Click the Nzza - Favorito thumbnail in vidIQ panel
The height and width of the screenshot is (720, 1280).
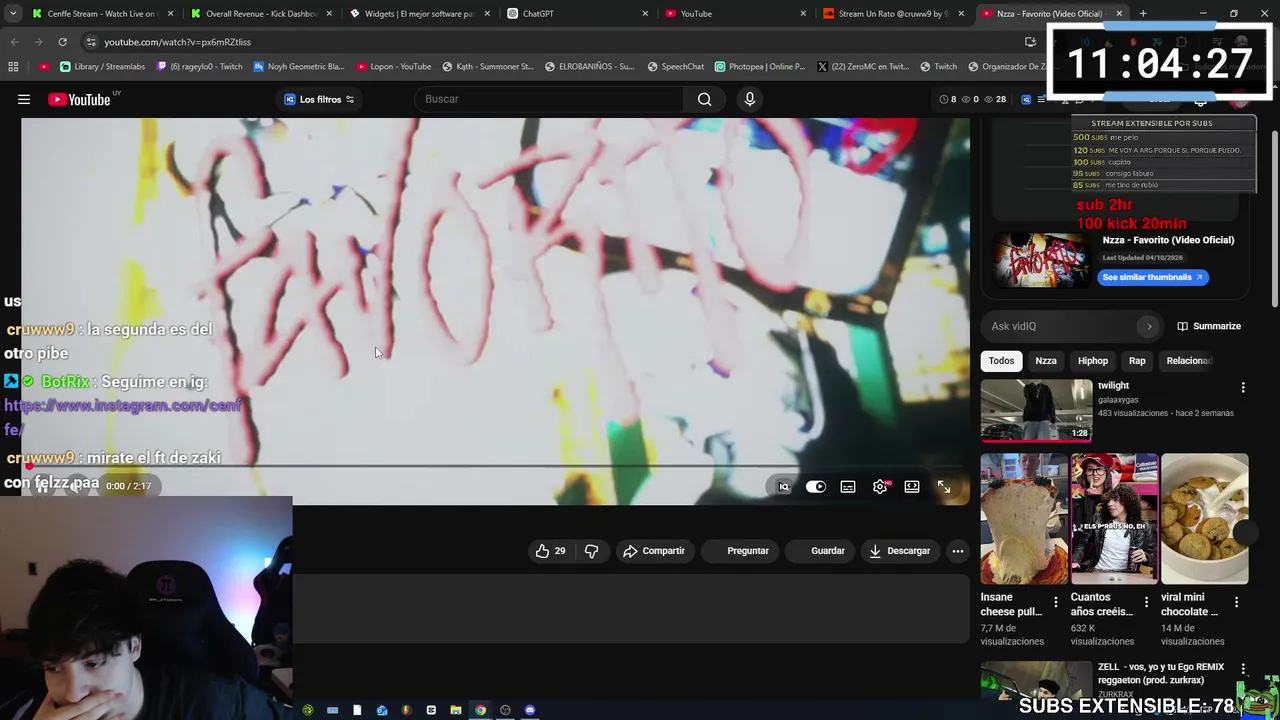(1041, 260)
